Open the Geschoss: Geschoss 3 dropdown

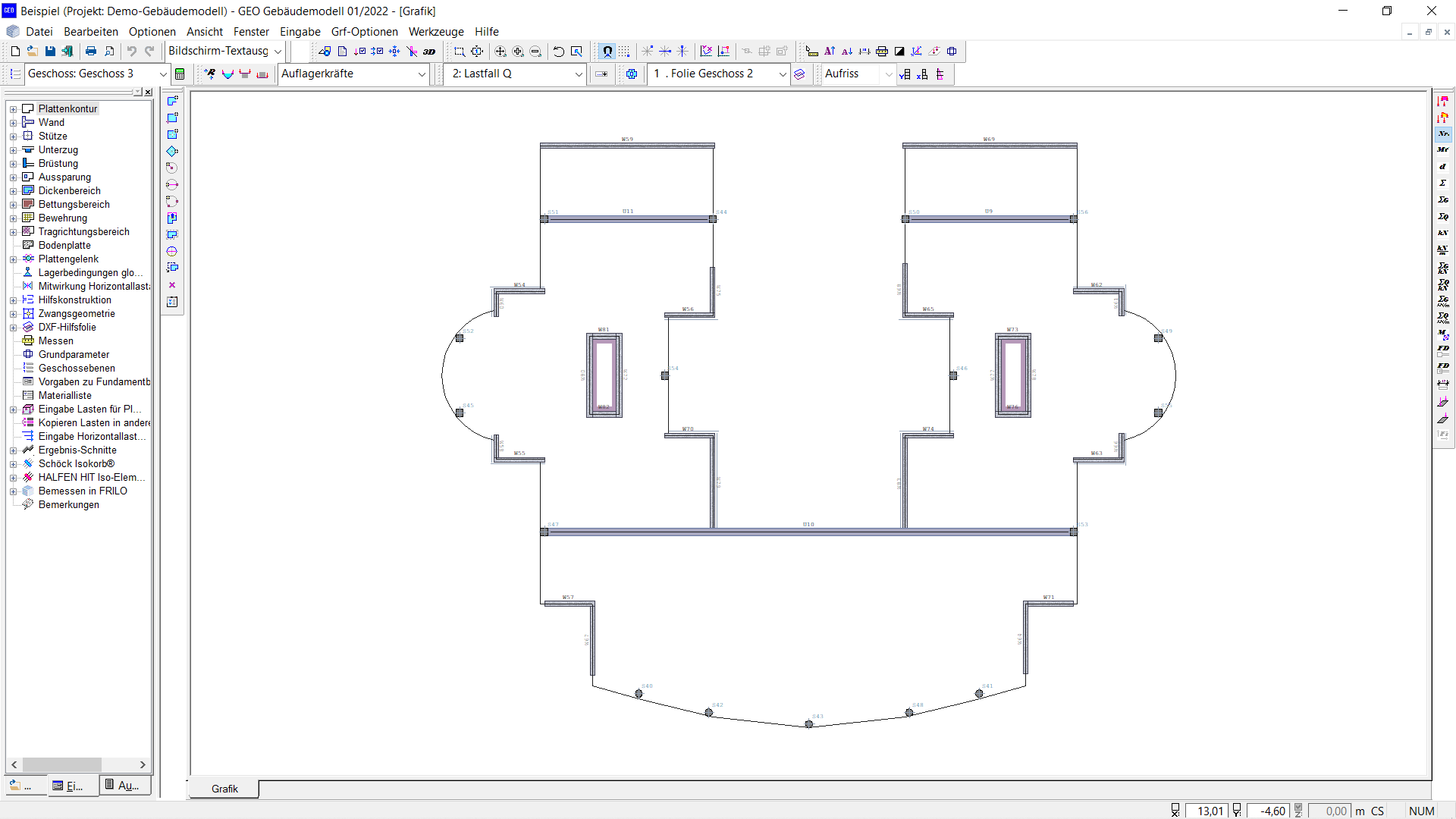click(162, 74)
